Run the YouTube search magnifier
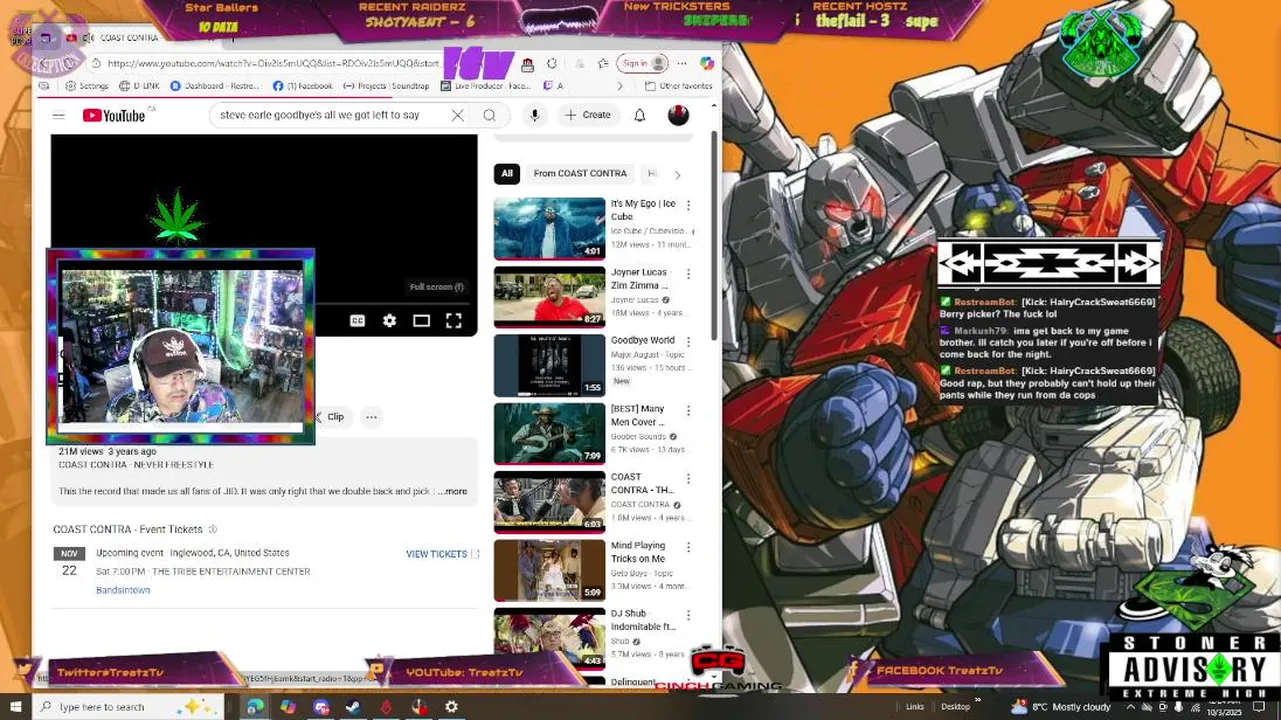 coord(489,115)
